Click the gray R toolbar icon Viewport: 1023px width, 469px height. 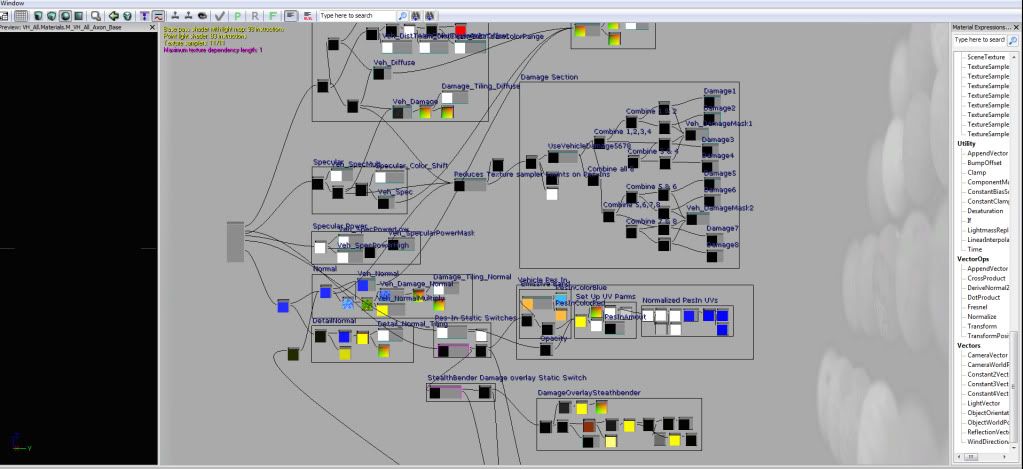point(255,16)
